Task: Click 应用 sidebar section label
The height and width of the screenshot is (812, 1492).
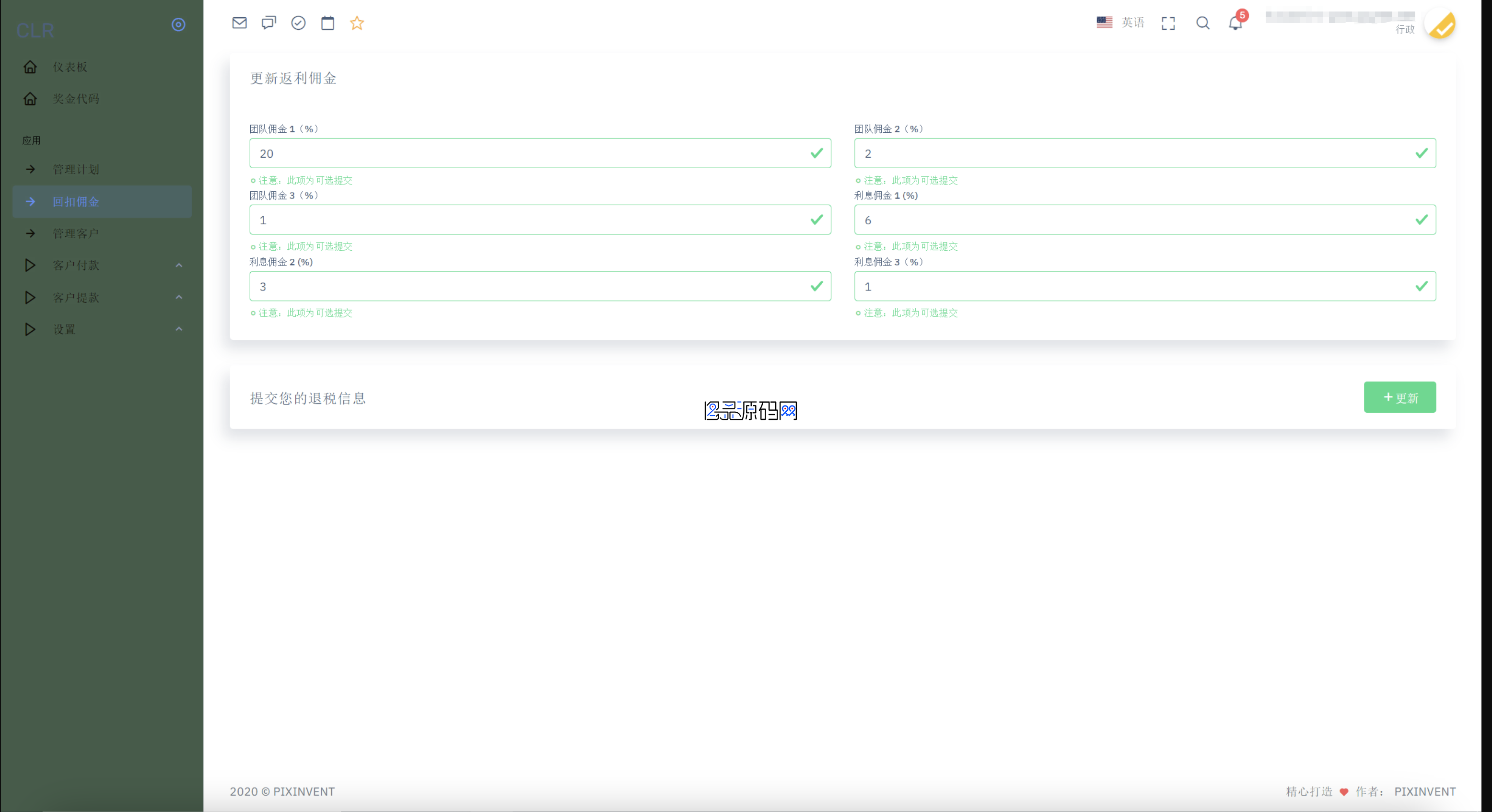Action: coord(31,140)
